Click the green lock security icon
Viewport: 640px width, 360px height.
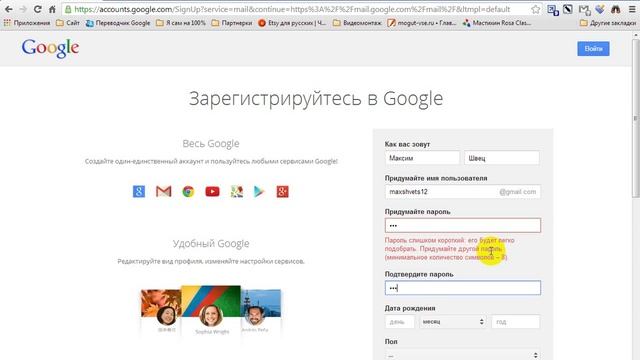68,9
